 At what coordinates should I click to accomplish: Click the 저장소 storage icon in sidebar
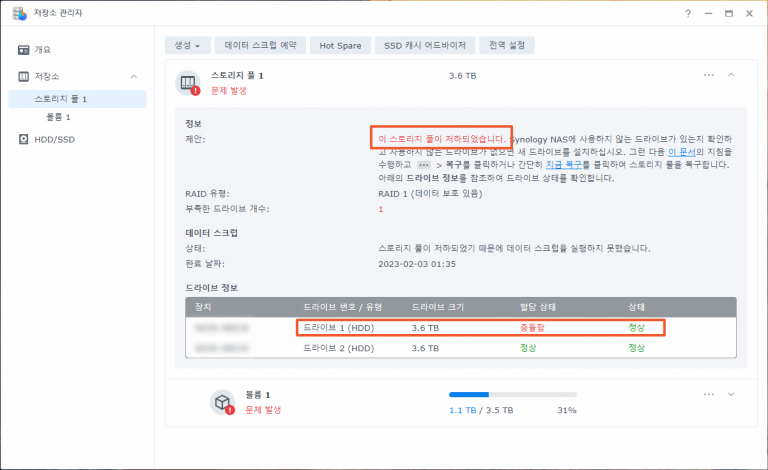24,76
